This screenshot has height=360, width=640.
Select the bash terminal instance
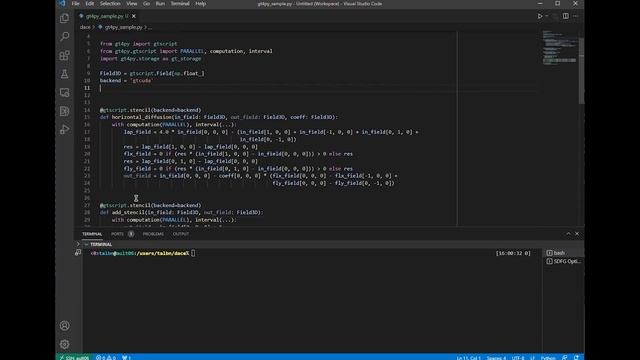click(x=559, y=253)
